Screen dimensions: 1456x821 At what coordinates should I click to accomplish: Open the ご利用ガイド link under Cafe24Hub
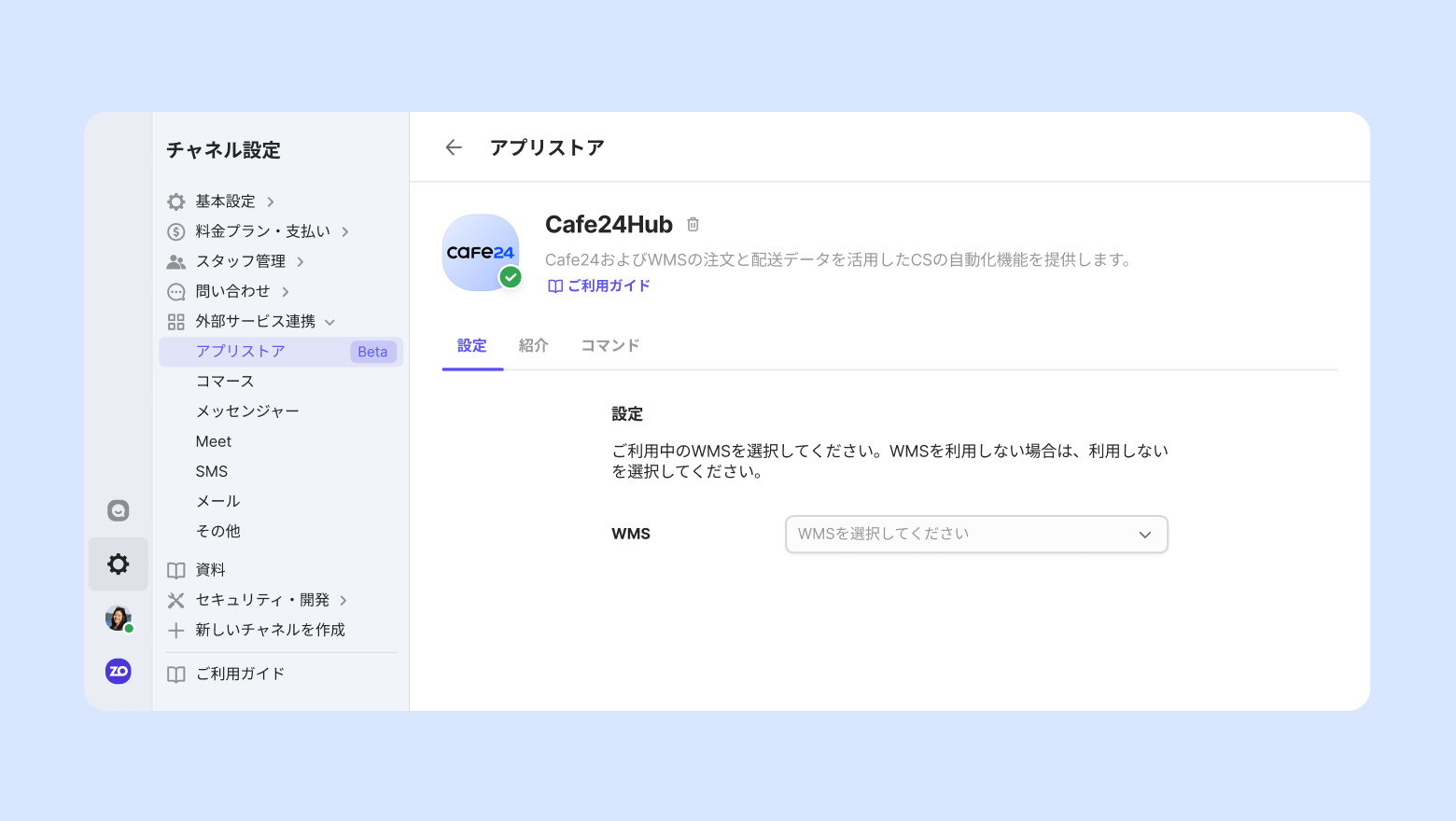tap(599, 286)
